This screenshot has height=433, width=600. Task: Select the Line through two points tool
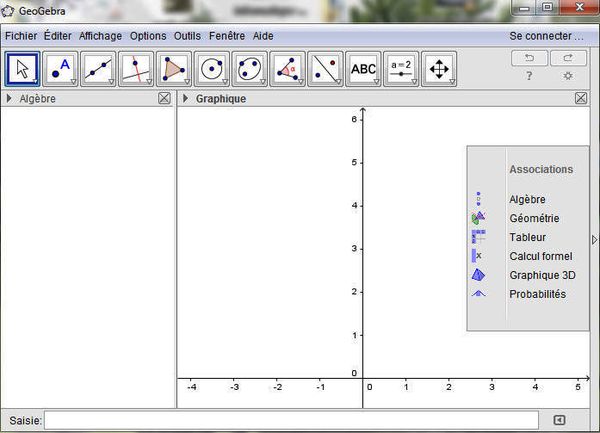98,69
